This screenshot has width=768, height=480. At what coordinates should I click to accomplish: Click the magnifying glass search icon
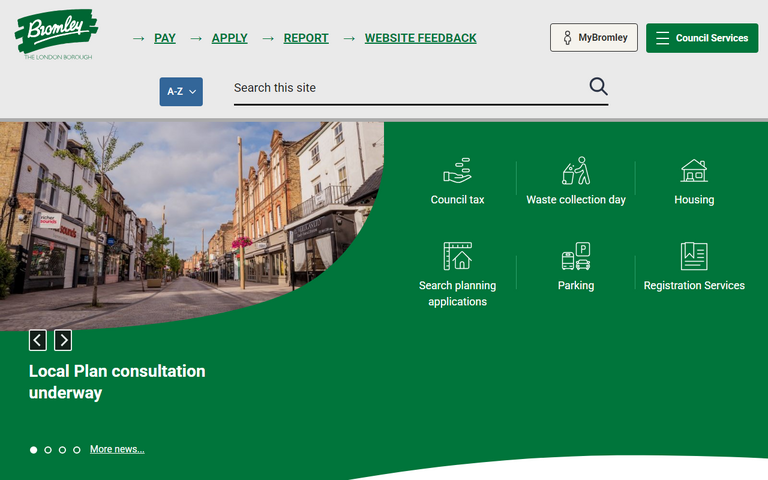click(598, 86)
